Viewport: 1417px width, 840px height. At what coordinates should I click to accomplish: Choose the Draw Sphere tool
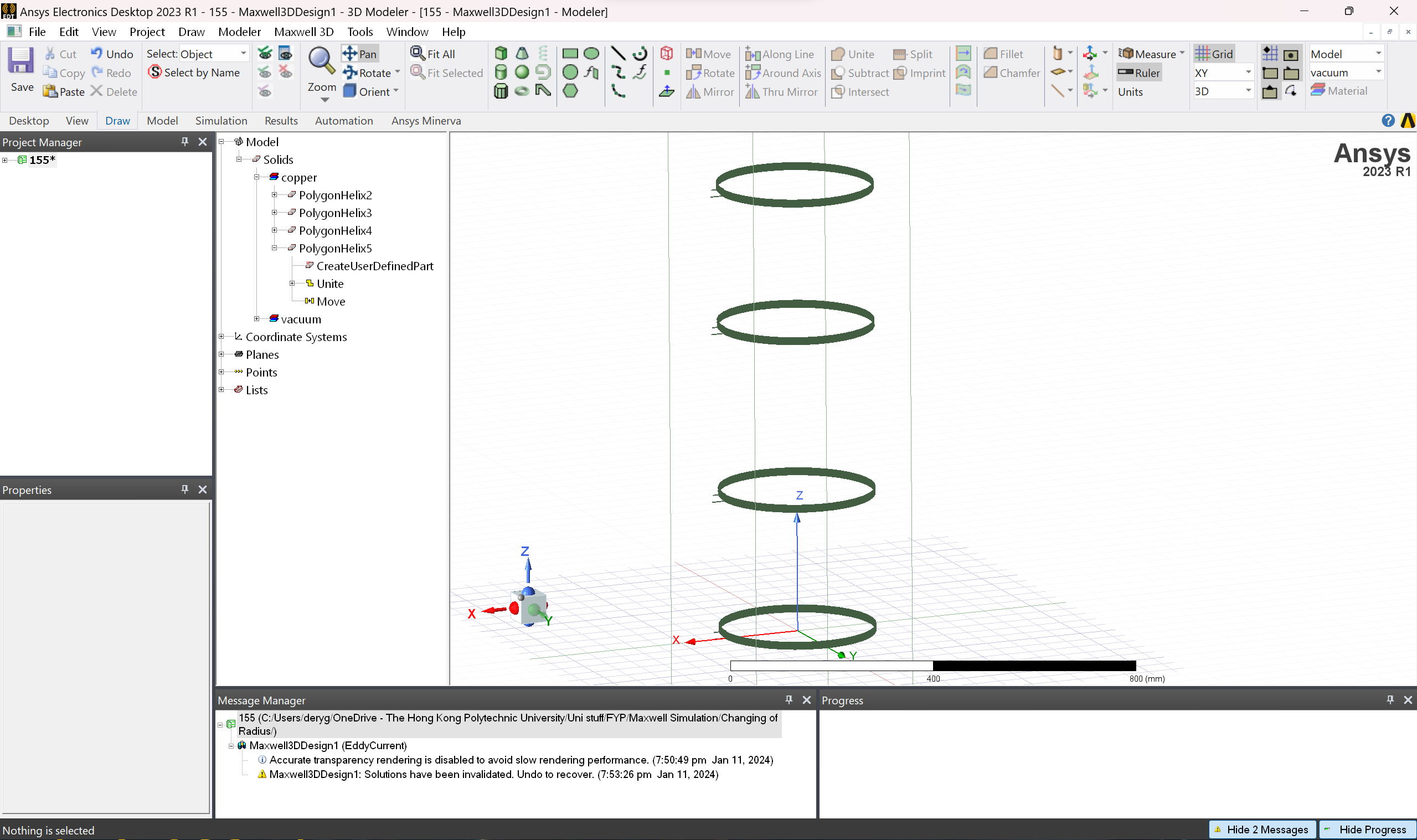522,73
